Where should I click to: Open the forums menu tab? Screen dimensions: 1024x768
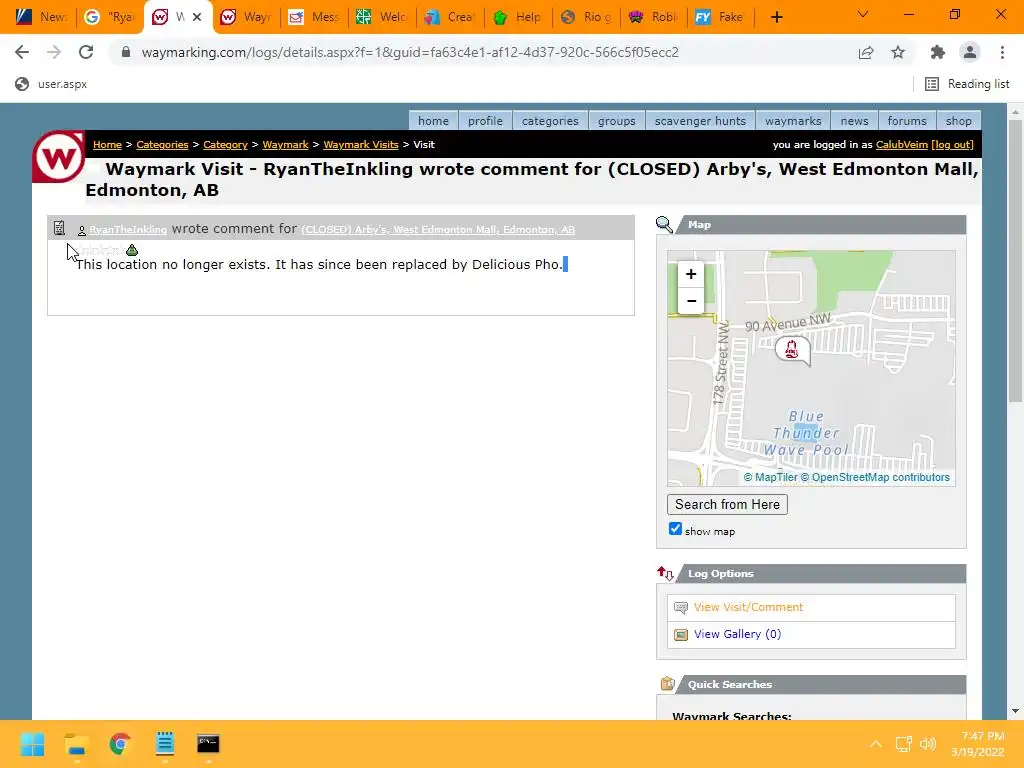tap(907, 121)
